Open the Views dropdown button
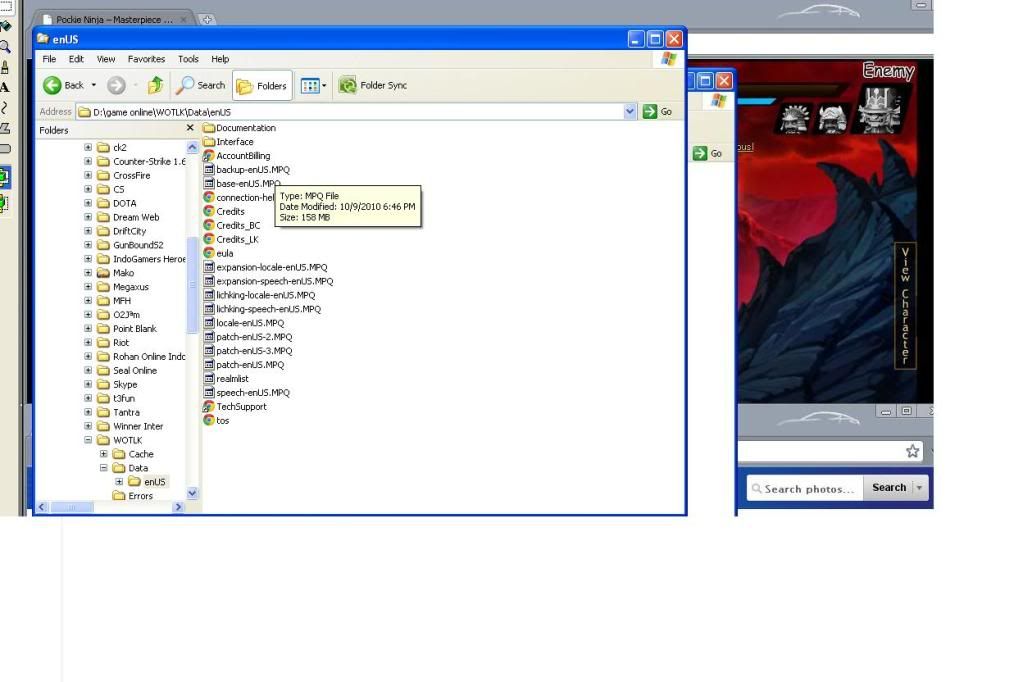Screen dimensions: 1023x682 coord(313,85)
